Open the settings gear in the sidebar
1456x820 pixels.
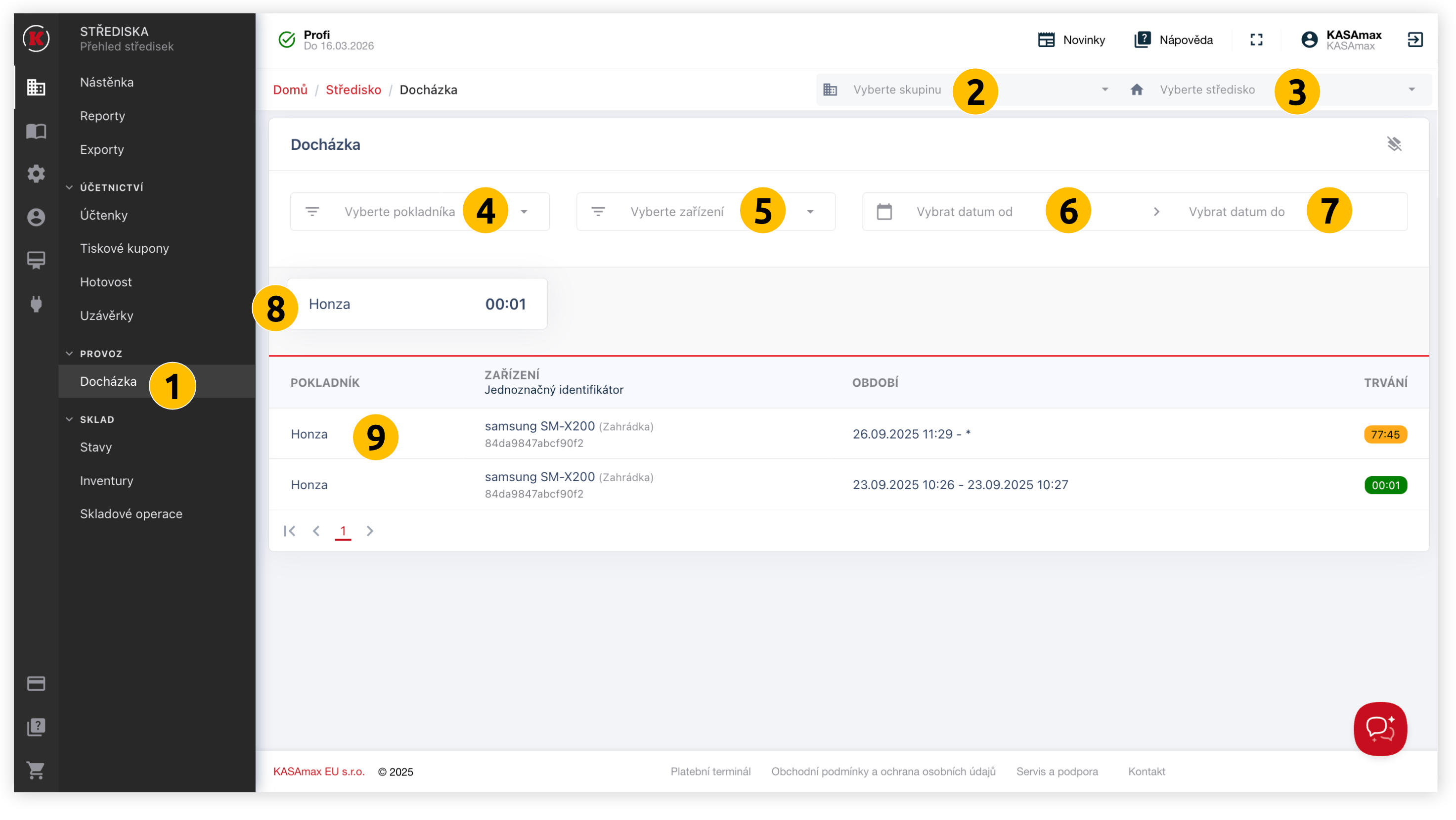click(36, 174)
